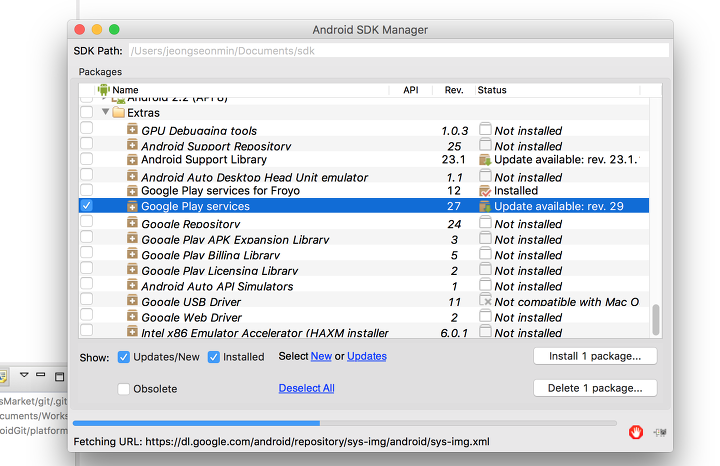This screenshot has width=720, height=466.
Task: Click the package icon for Intel x86 Emulator Accelerator
Action: coord(132,331)
